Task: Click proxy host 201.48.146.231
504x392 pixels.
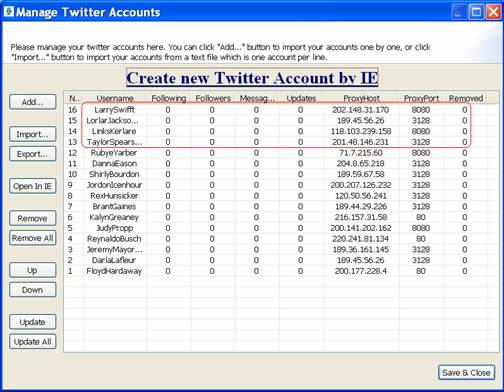Action: point(360,142)
